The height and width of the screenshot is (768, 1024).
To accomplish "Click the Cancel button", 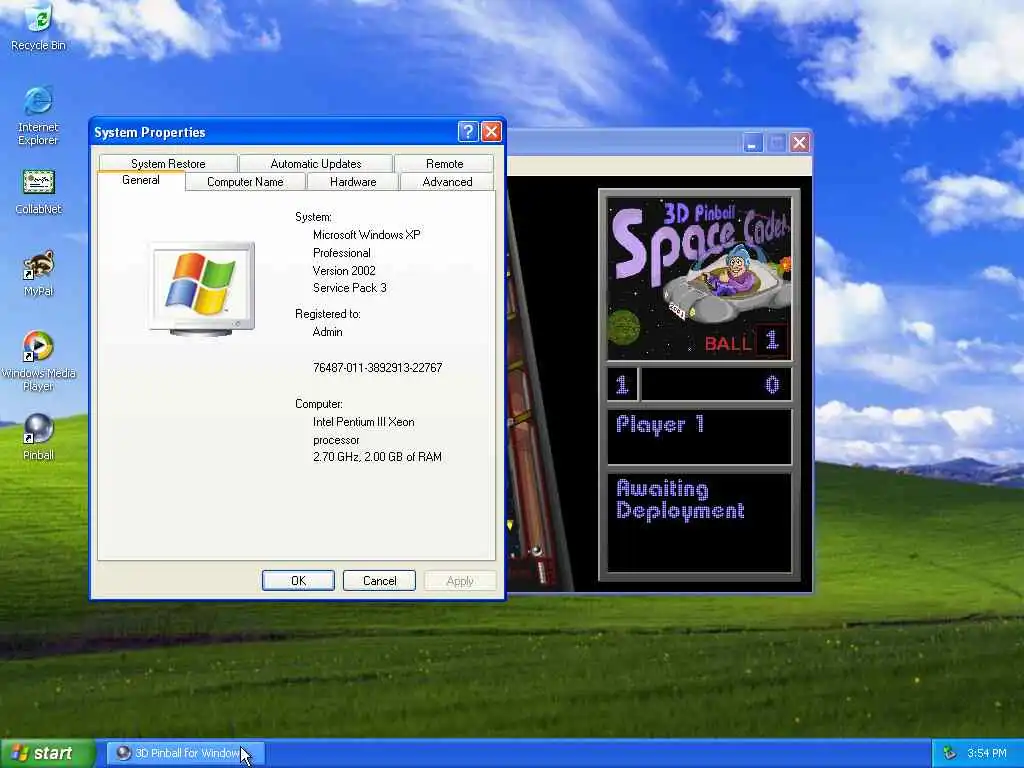I will click(379, 581).
